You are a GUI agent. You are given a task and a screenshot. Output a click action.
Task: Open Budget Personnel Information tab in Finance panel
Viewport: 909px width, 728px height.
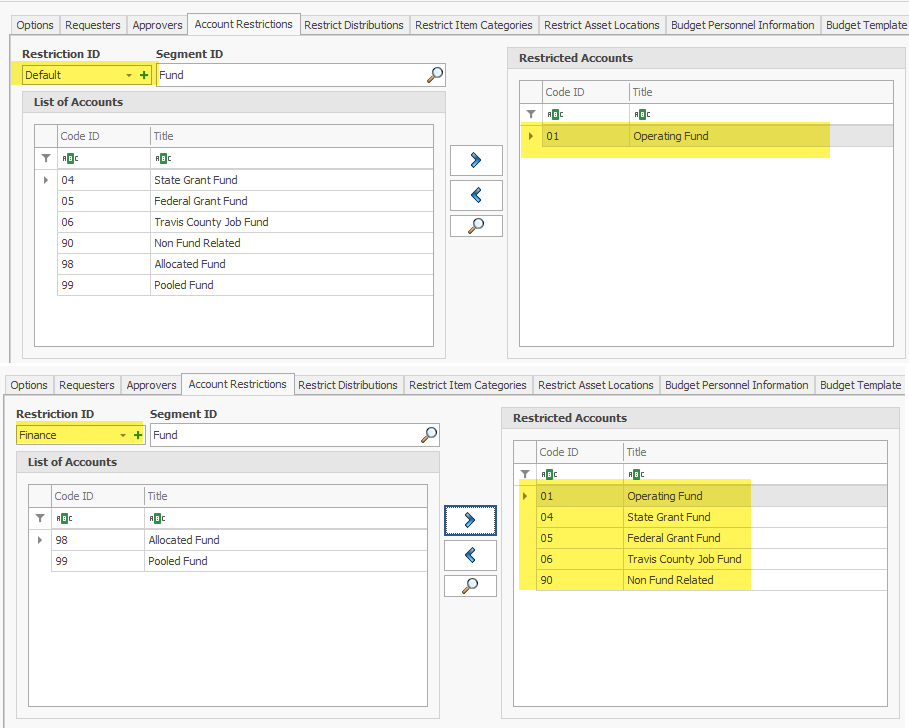(736, 385)
